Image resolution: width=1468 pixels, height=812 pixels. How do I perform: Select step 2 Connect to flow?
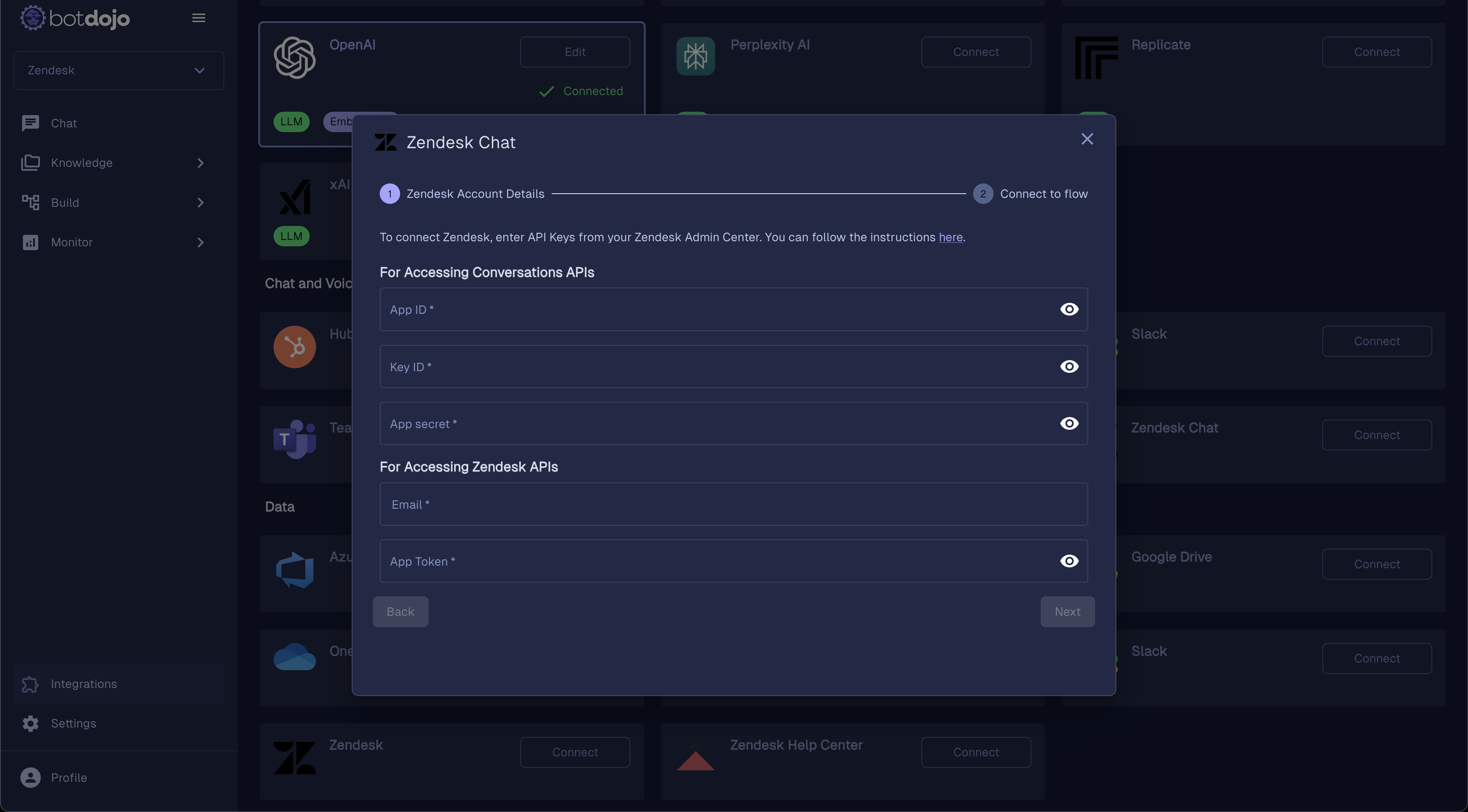[1030, 194]
